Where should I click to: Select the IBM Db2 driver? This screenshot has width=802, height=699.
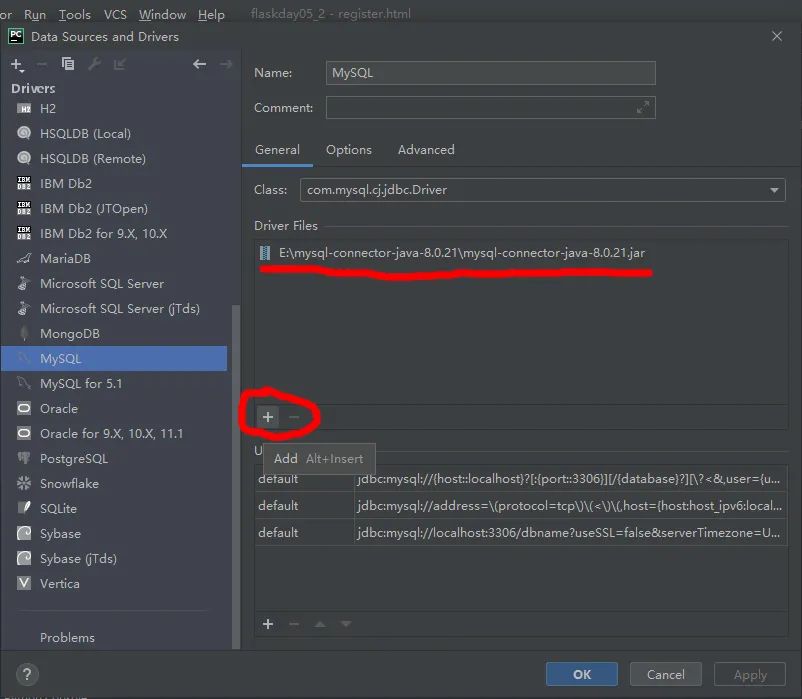(x=114, y=184)
